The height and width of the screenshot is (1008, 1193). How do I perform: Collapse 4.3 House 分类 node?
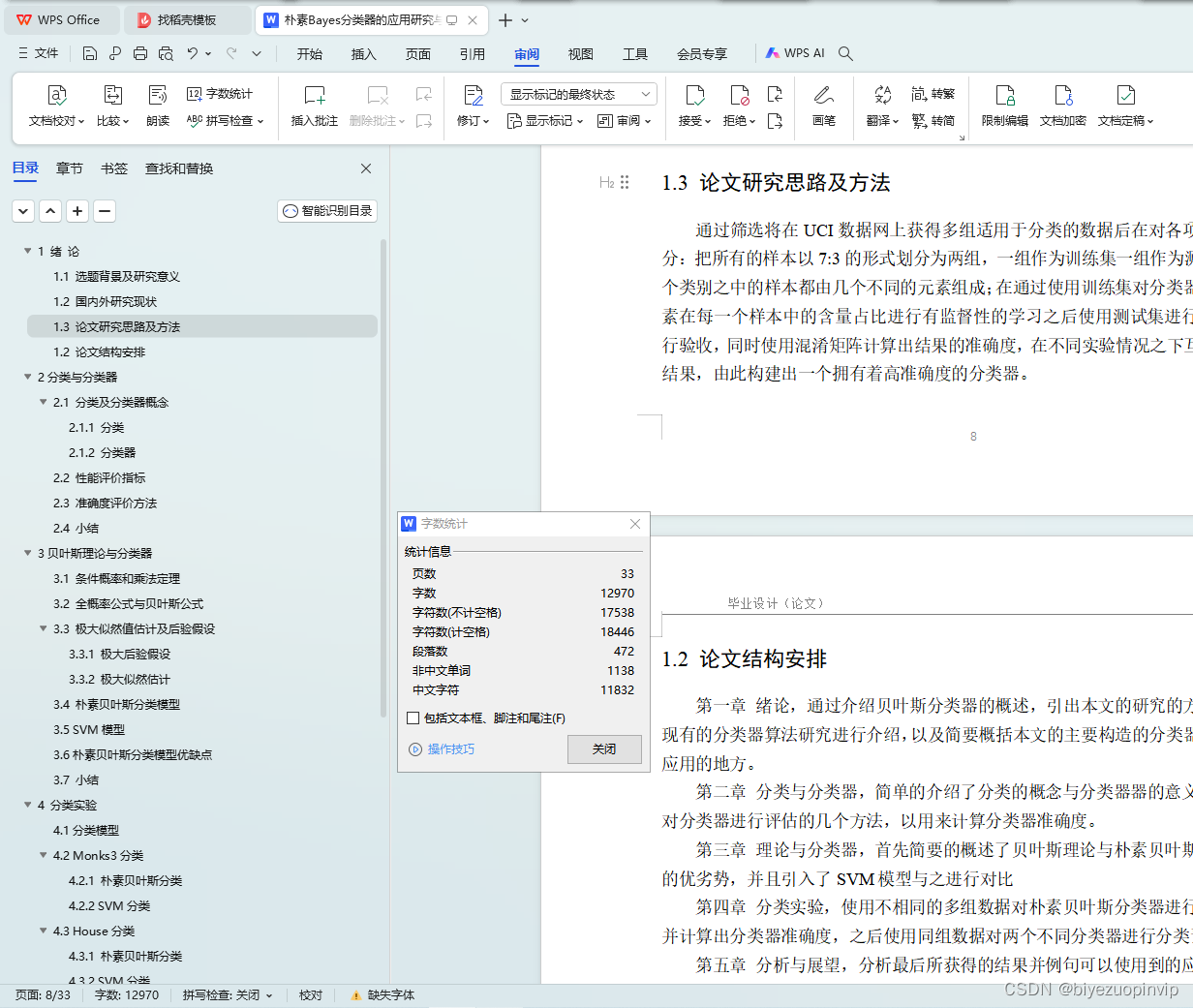tap(43, 931)
